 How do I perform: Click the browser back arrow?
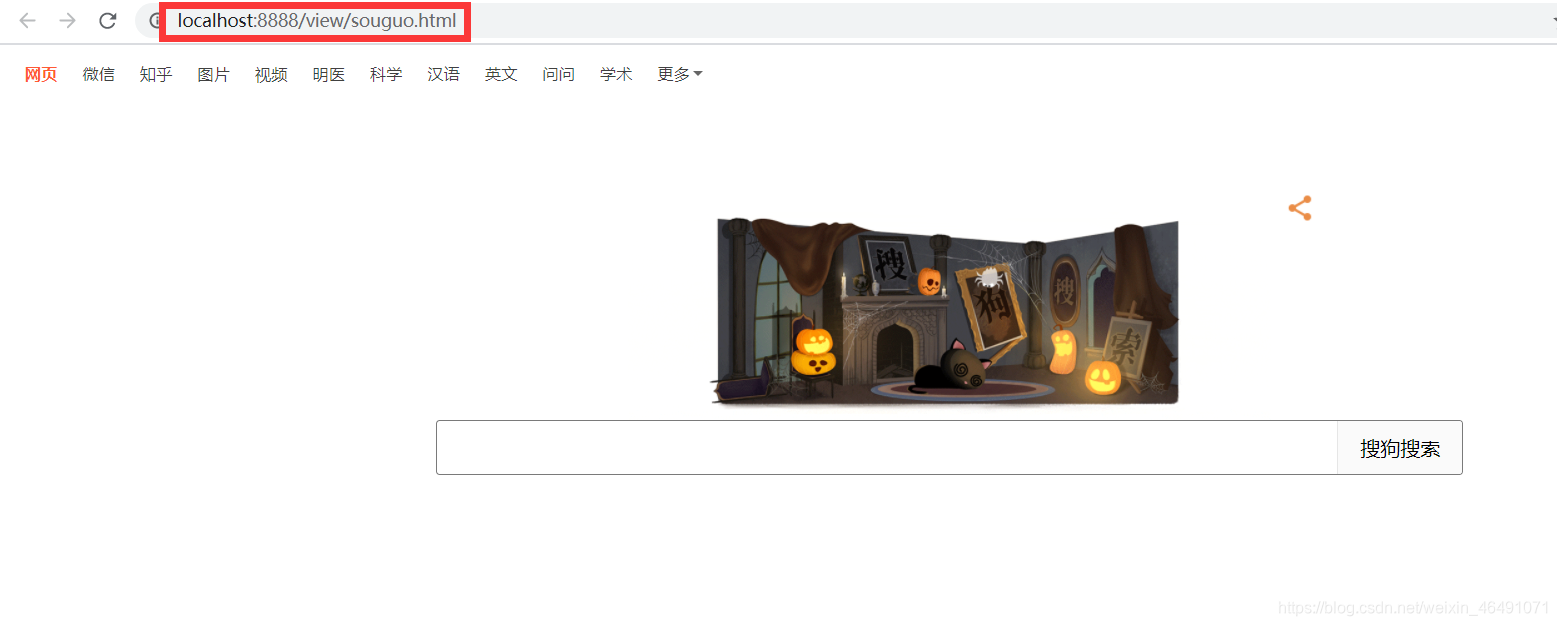point(27,21)
